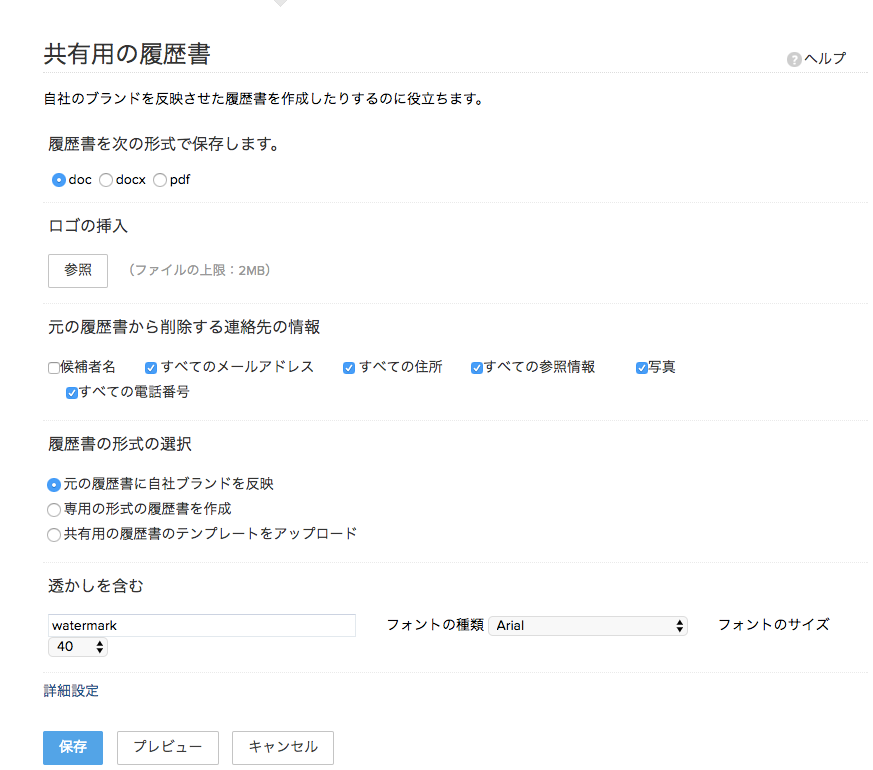Select the pdf format radio button
The height and width of the screenshot is (770, 873).
[160, 180]
